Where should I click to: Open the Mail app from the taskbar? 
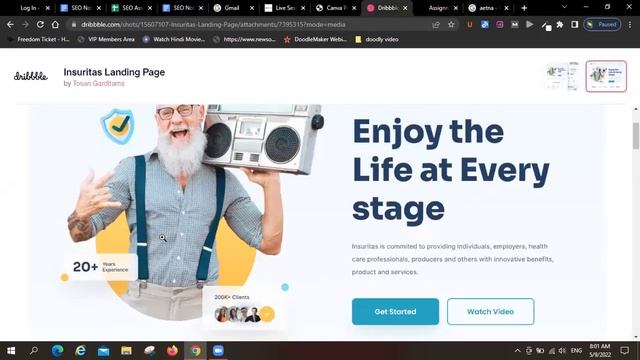pyautogui.click(x=103, y=351)
